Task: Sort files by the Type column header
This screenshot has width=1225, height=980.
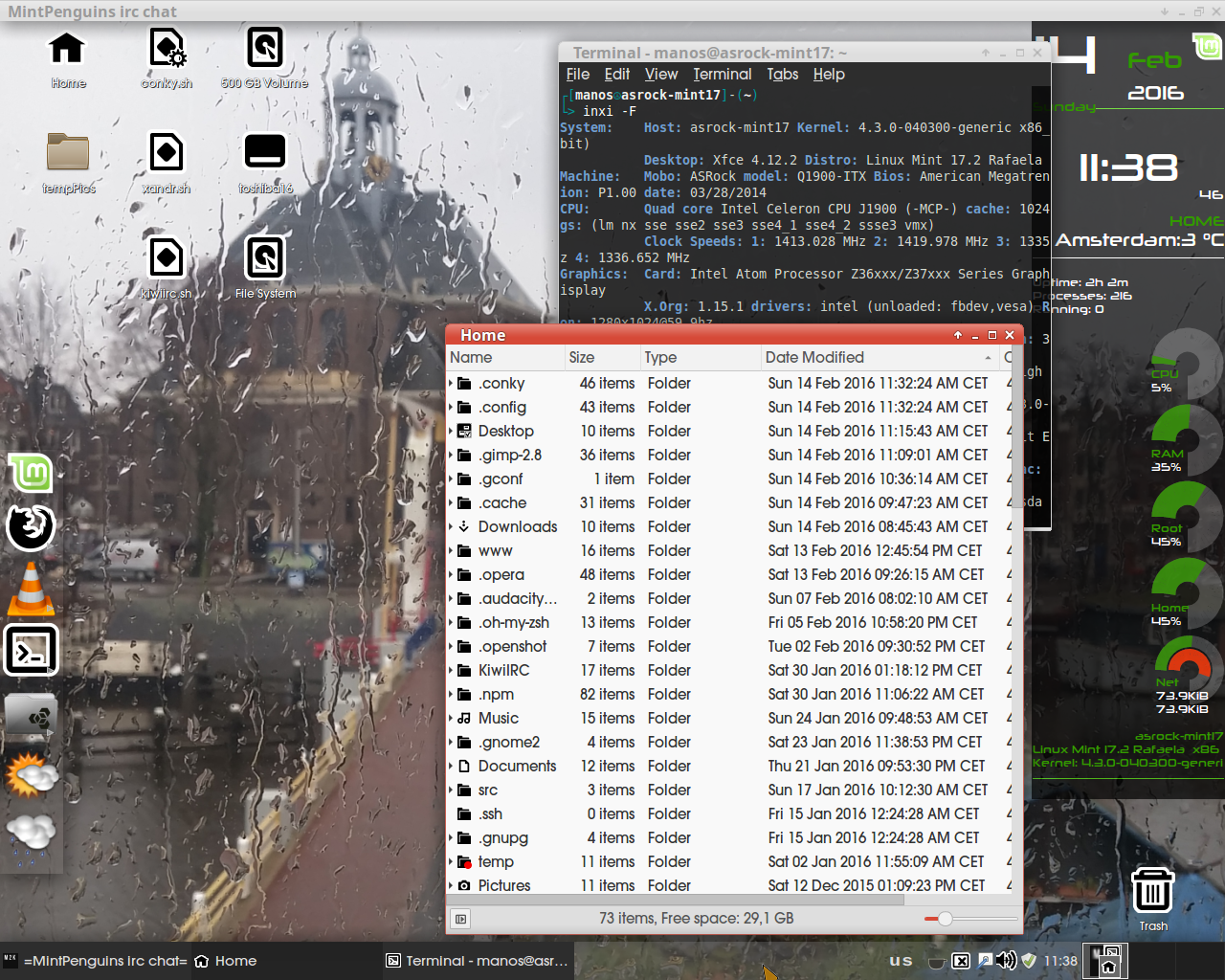Action: 701,357
